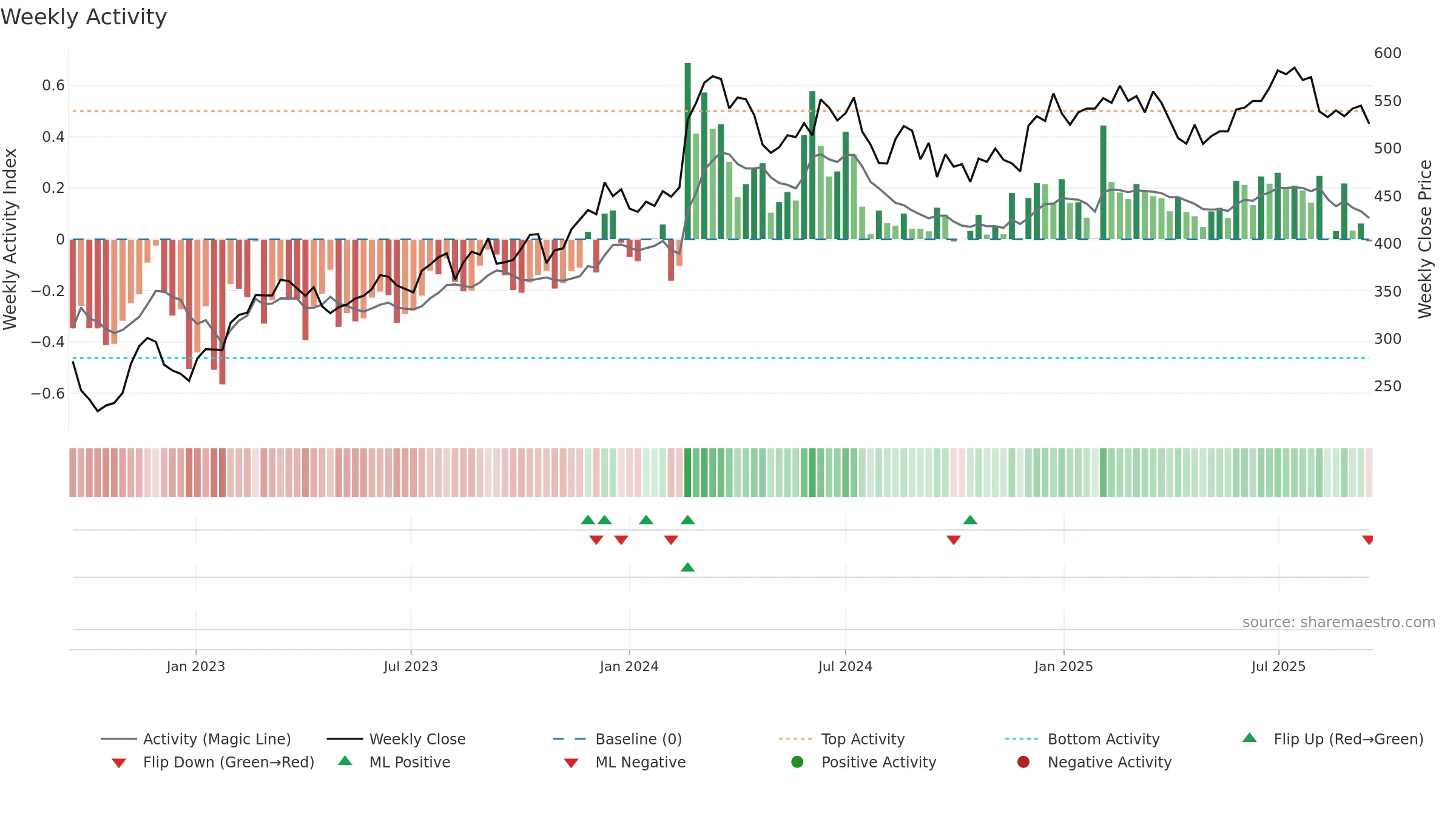Click the dark green heat strip cell at February 2024
The width and height of the screenshot is (1456, 819).
pyautogui.click(x=687, y=473)
